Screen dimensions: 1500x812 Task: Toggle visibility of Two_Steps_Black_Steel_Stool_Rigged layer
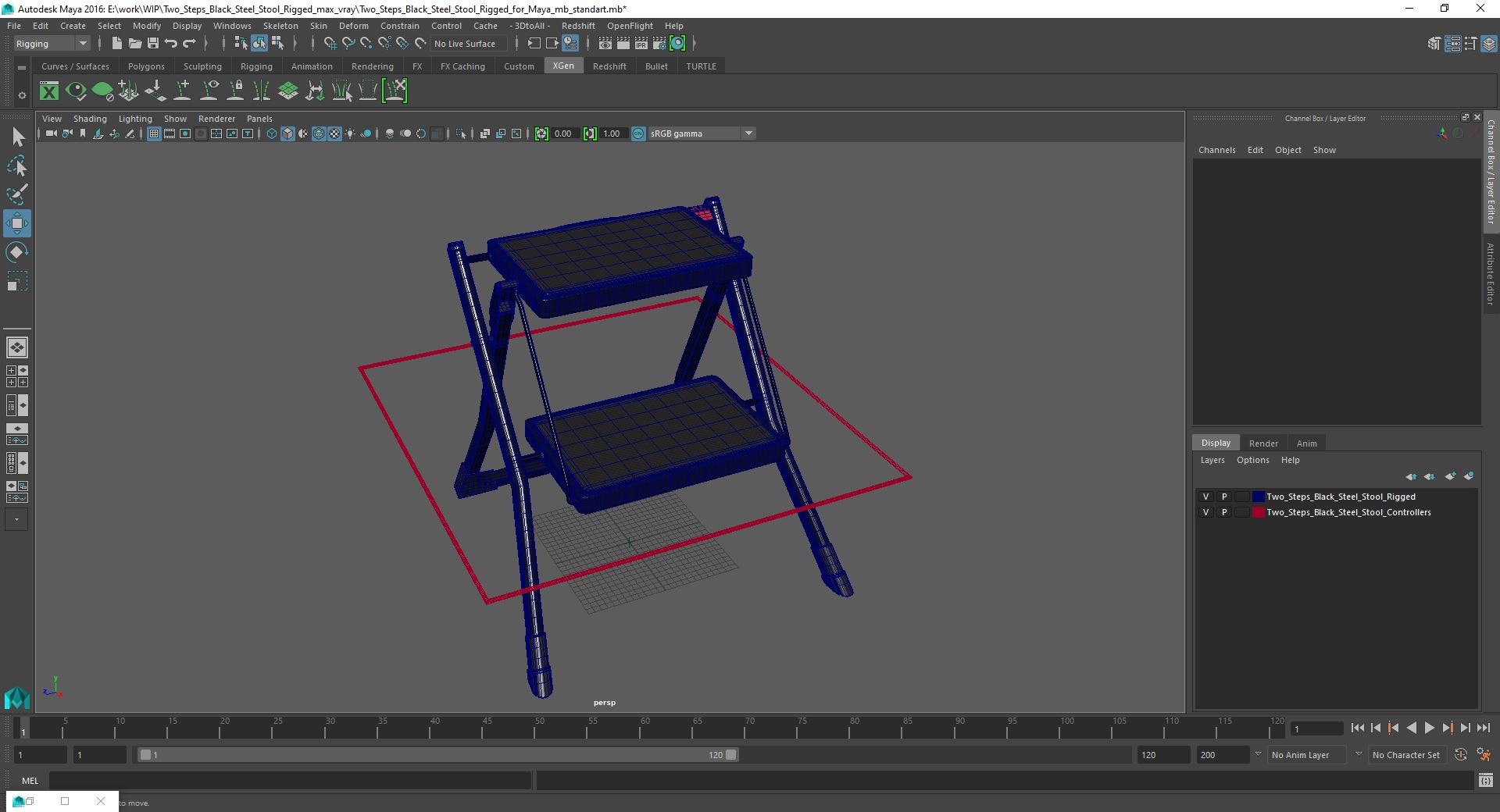tap(1205, 497)
